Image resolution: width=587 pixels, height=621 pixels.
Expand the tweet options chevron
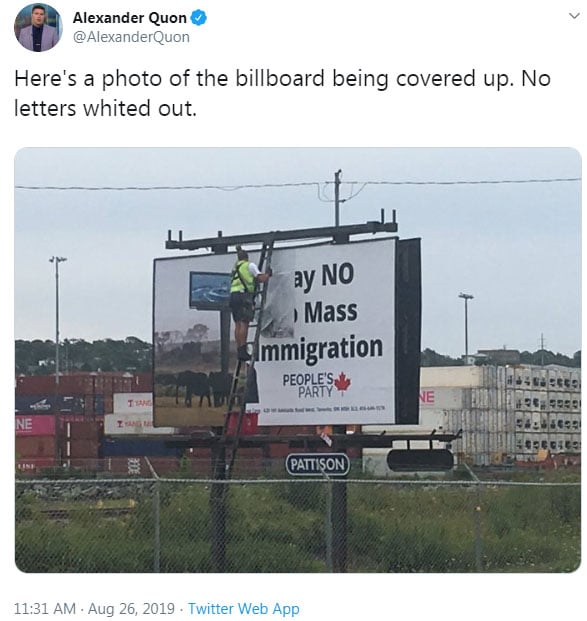pos(574,16)
